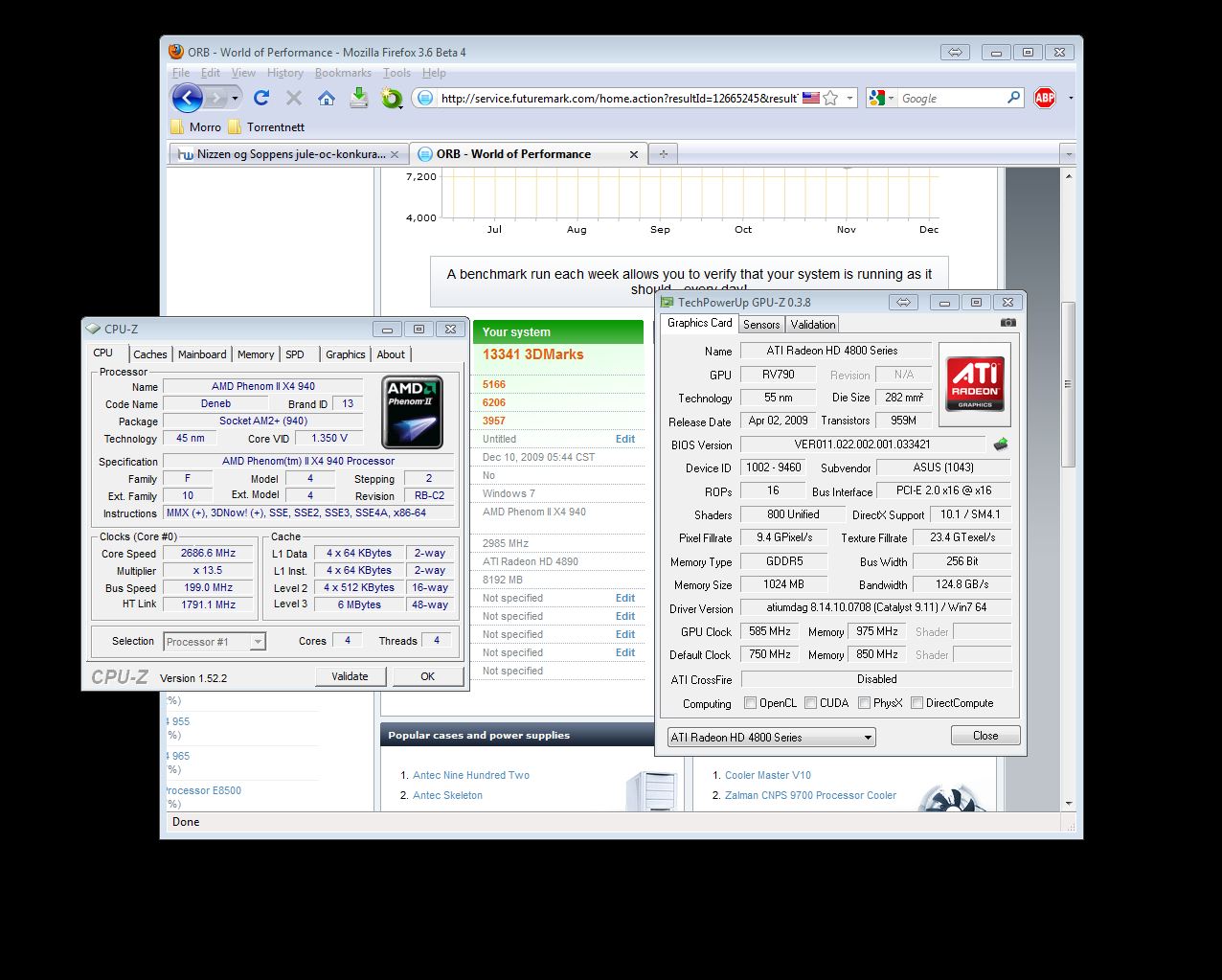This screenshot has width=1222, height=980.
Task: Open the list all tabs dropdown
Action: click(x=1069, y=154)
